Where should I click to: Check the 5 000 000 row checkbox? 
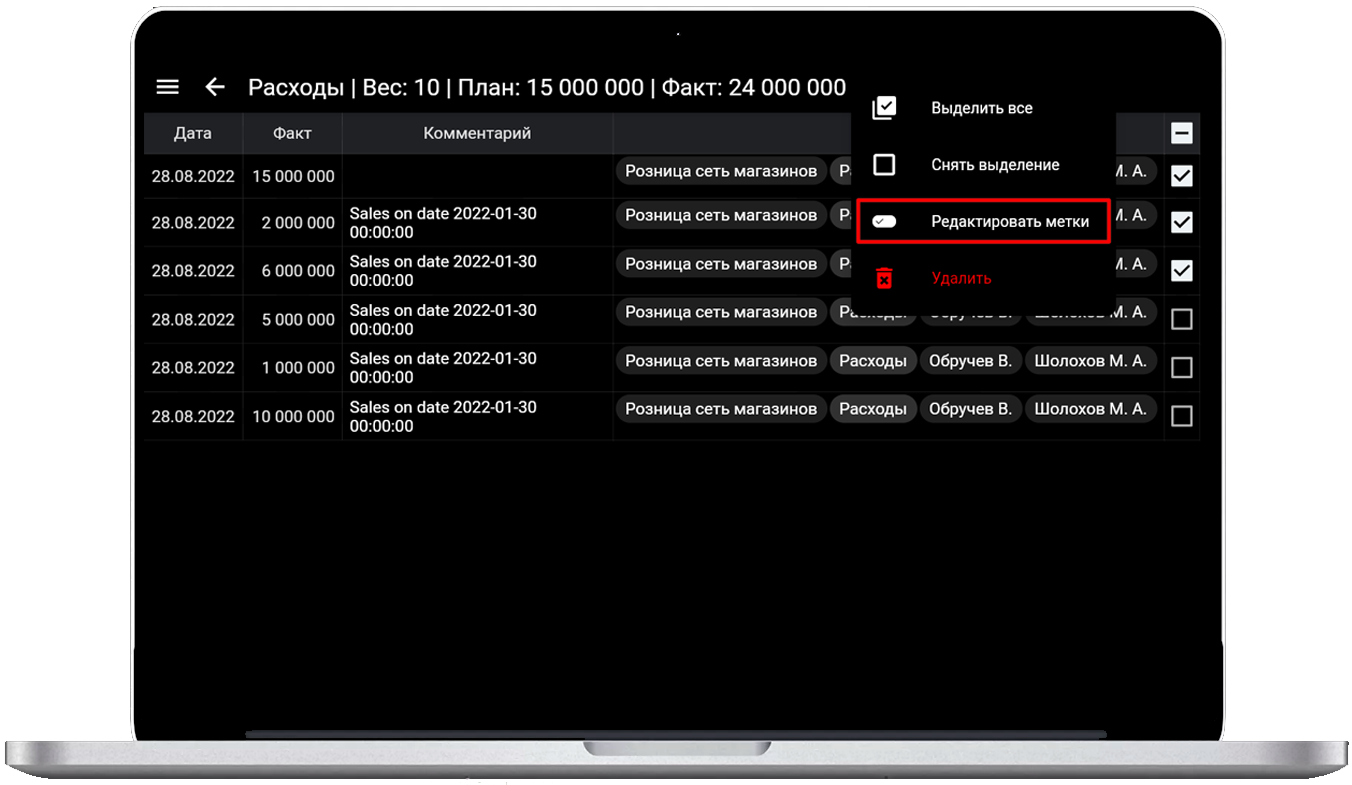1181,319
